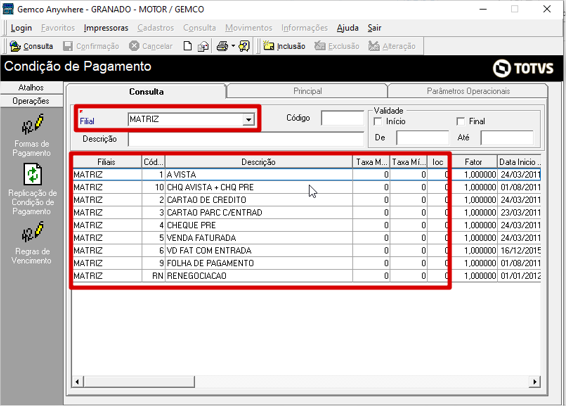Enable the Validade Início checkbox

(378, 121)
